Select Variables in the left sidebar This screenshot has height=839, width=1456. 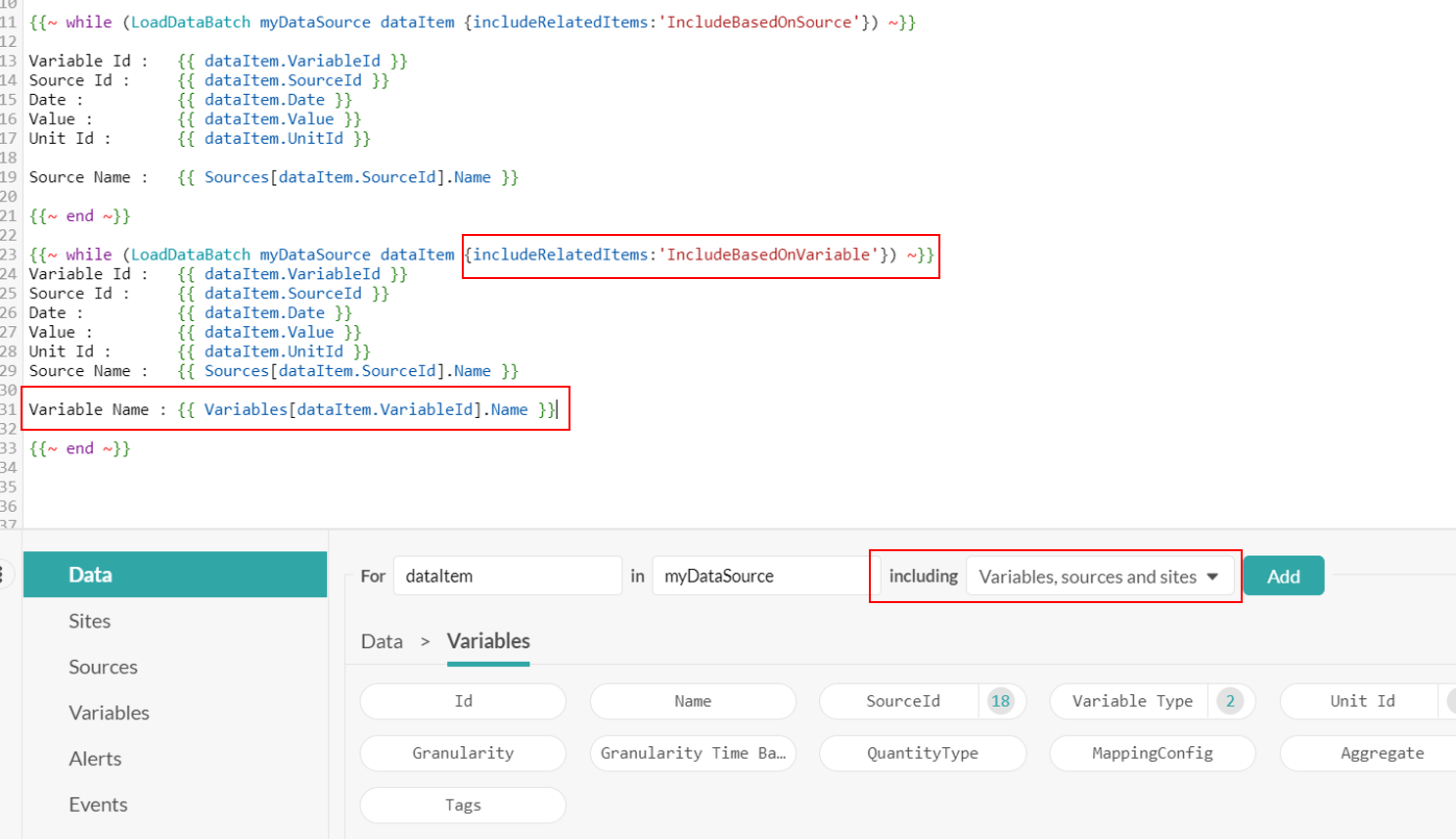coord(108,713)
